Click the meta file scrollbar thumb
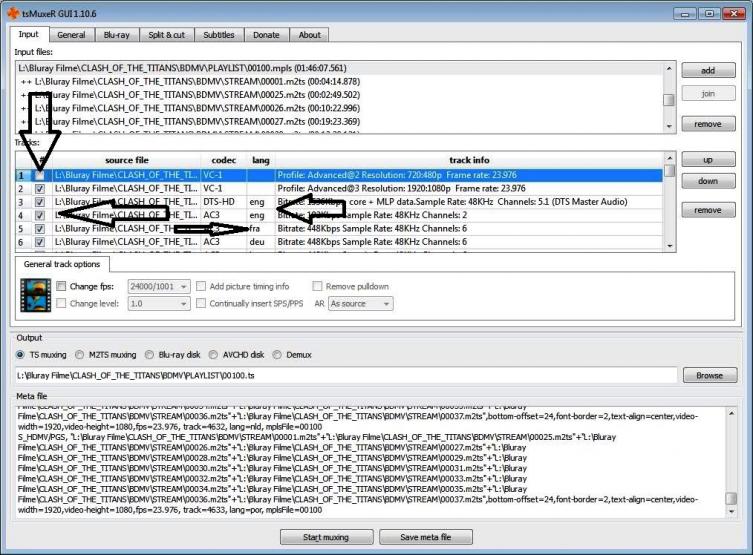The height and width of the screenshot is (555, 753). tap(731, 498)
